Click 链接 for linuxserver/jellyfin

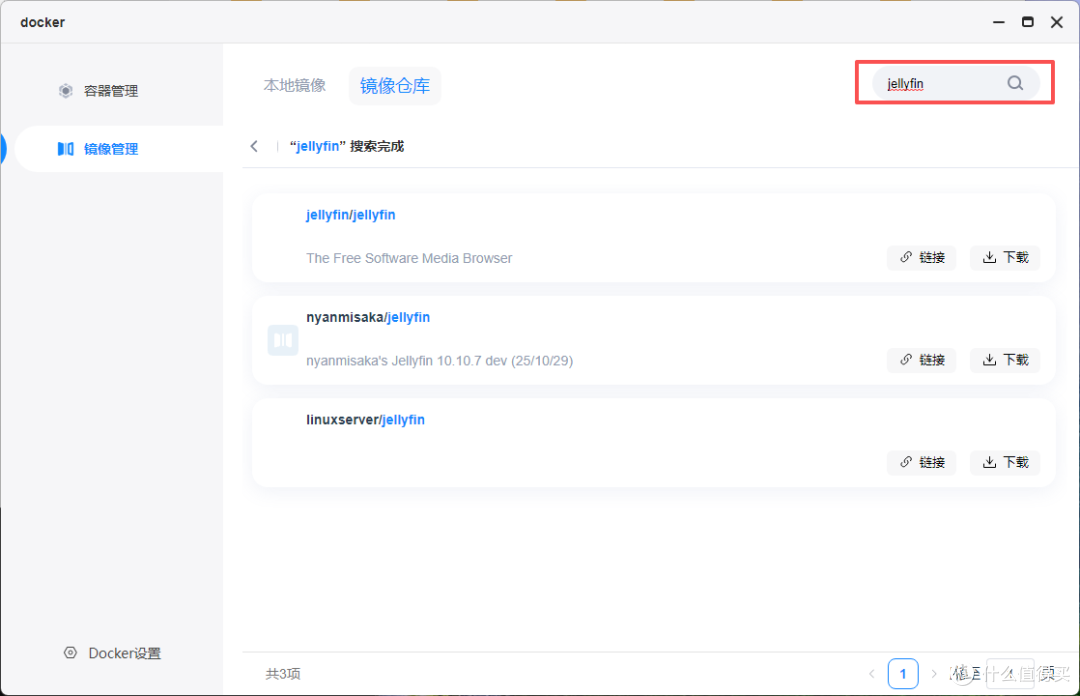[922, 462]
